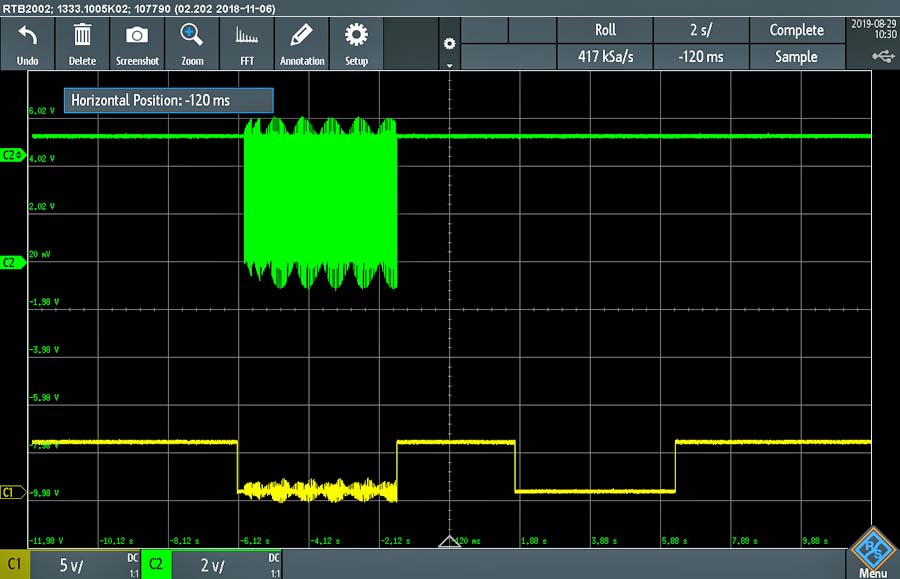
Task: Click the 1.88 s time axis label
Action: [x=534, y=541]
